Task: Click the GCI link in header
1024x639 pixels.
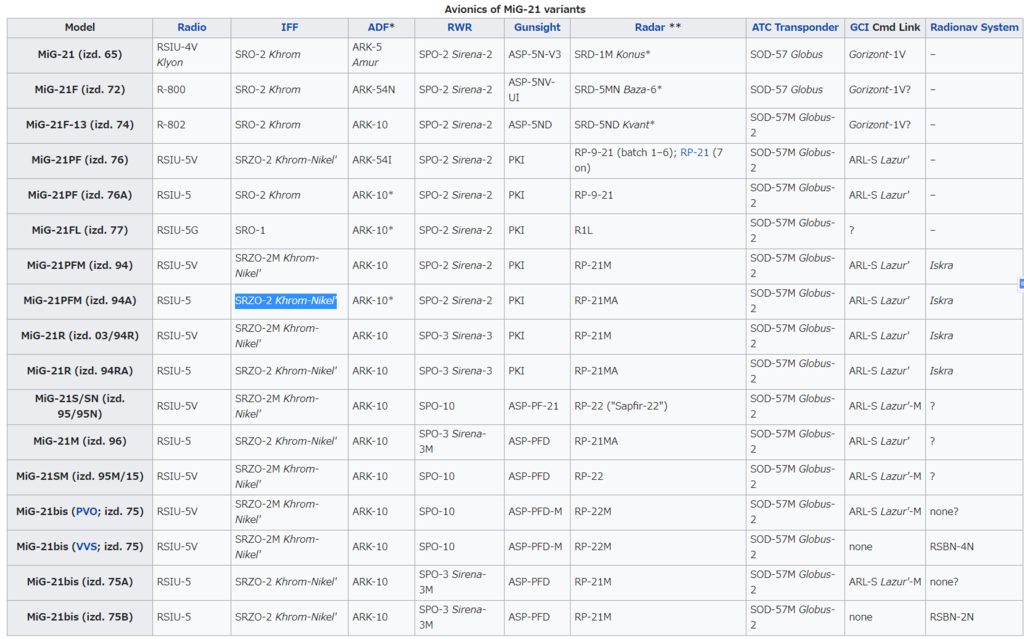Action: coord(859,27)
